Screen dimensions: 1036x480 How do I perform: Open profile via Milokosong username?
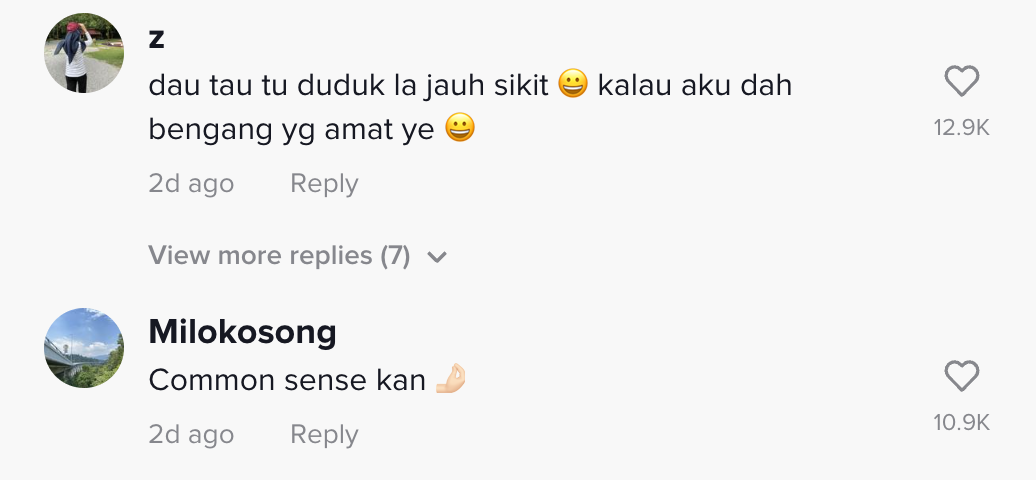point(242,332)
